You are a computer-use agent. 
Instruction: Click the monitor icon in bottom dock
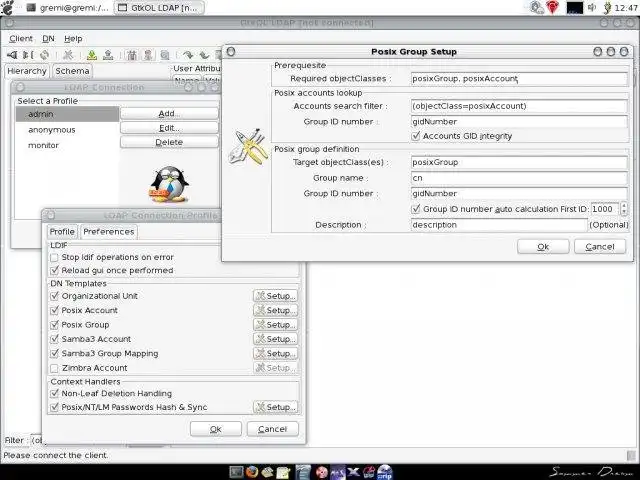click(x=236, y=472)
